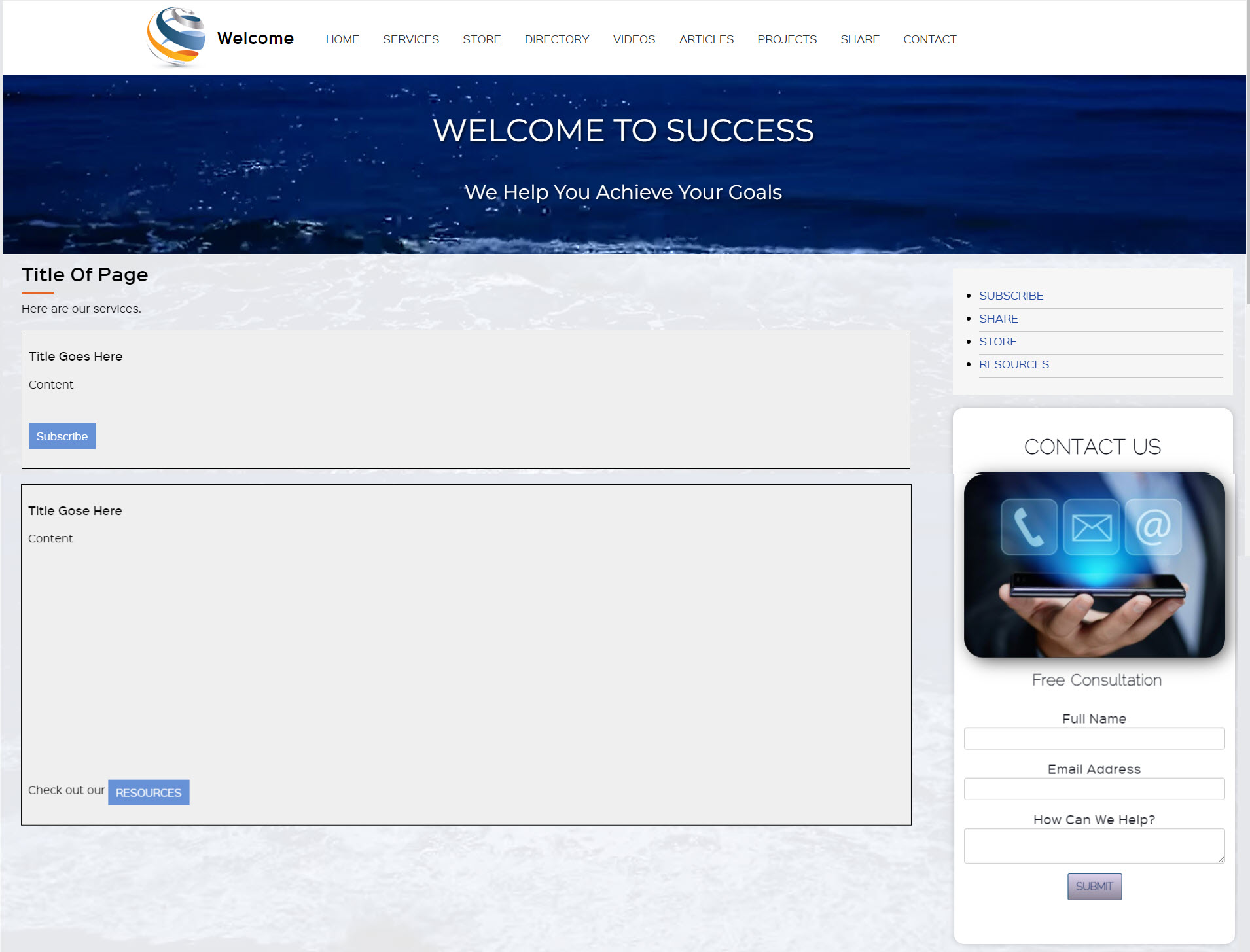Open the PROJECTS menu item
This screenshot has width=1250, height=952.
tap(787, 39)
